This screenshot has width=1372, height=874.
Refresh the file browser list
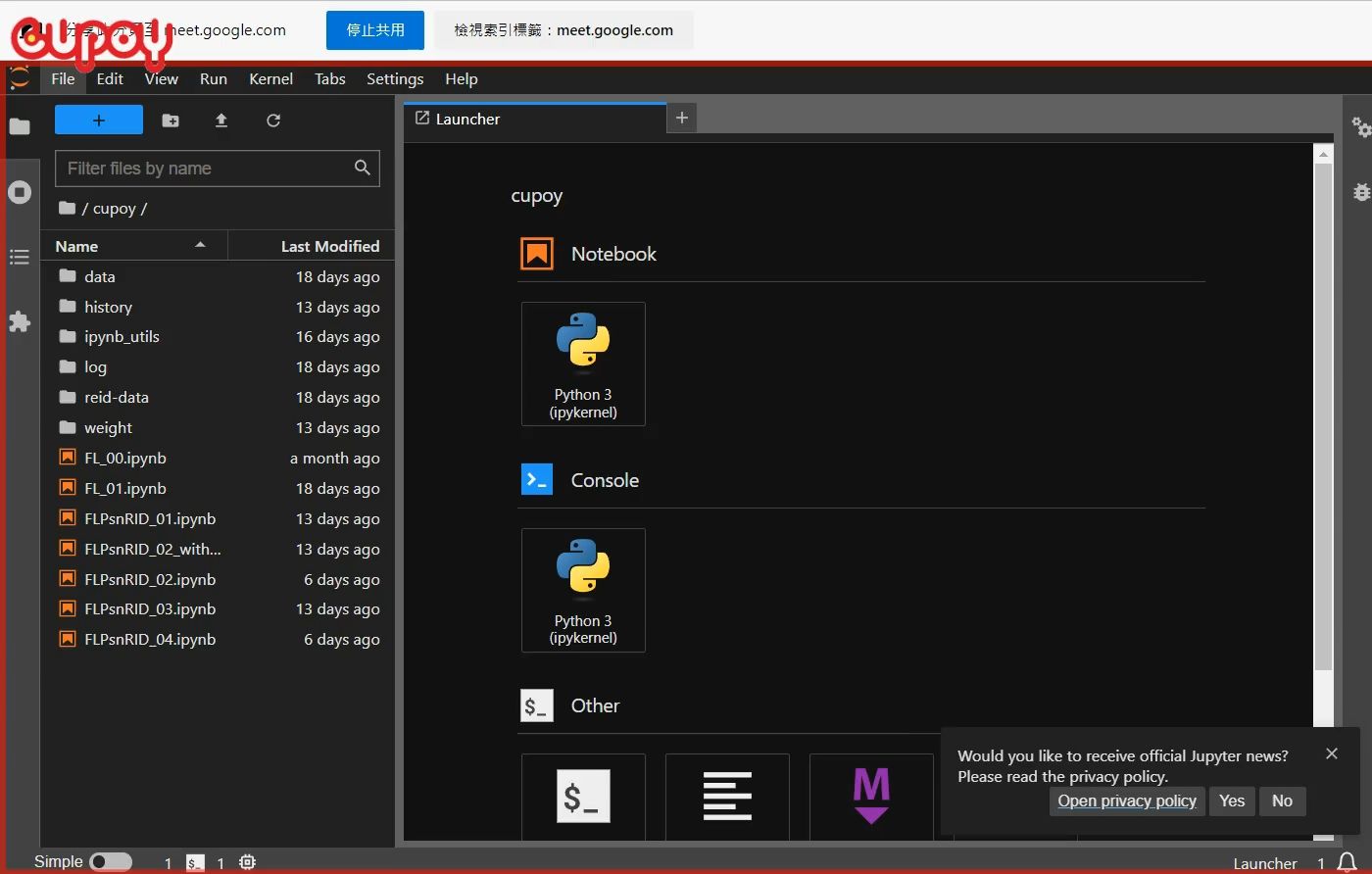273,121
